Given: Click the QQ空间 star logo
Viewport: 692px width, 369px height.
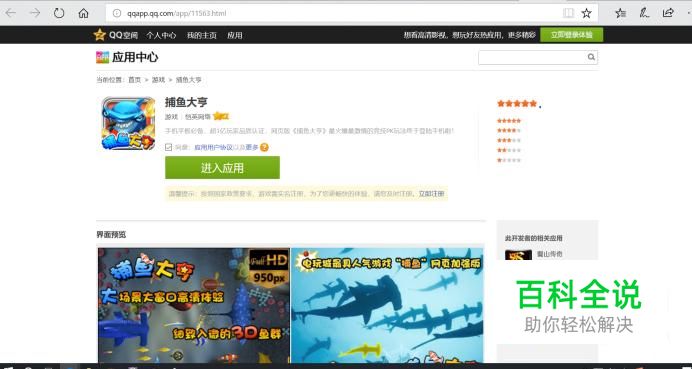Looking at the screenshot, I should (100, 35).
